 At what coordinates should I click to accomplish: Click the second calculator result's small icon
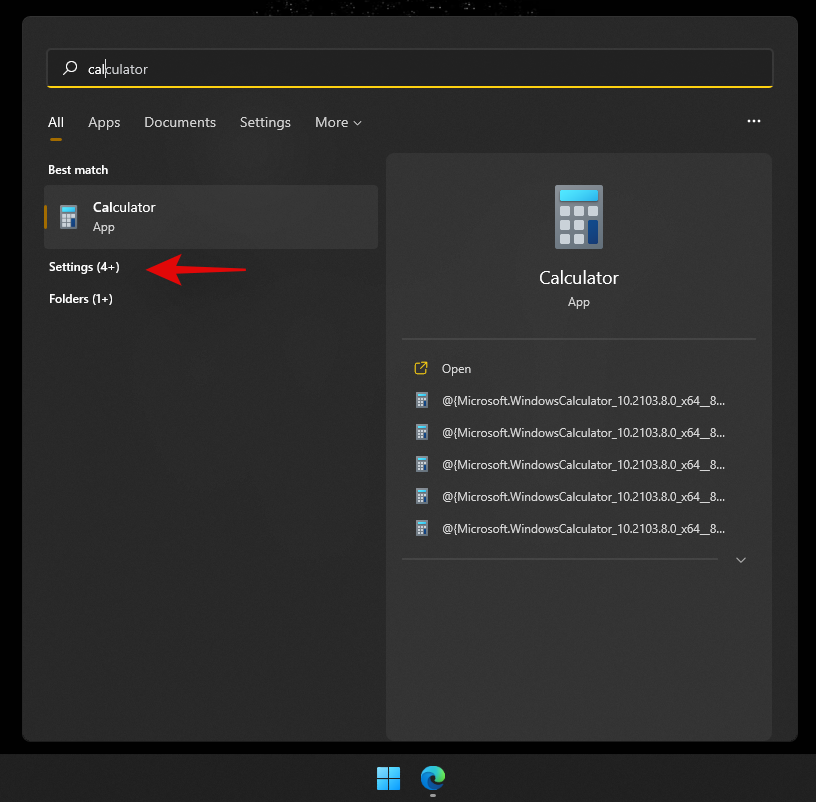pyautogui.click(x=421, y=432)
